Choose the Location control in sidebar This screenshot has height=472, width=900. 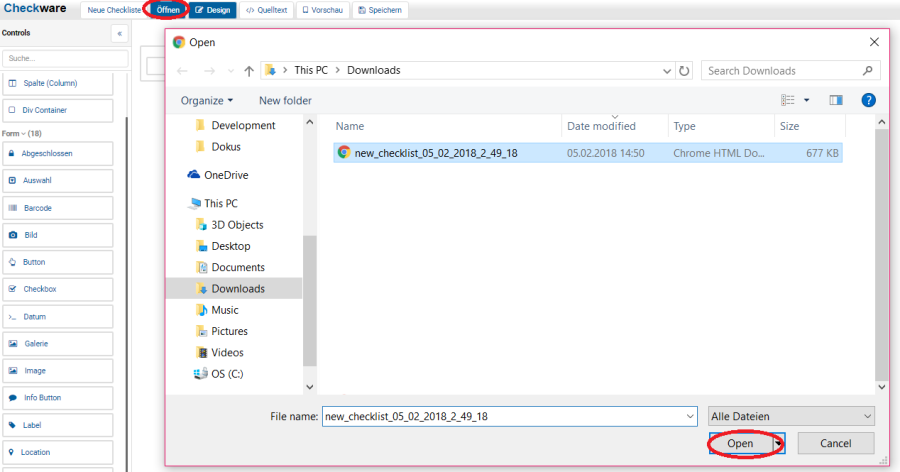click(57, 452)
